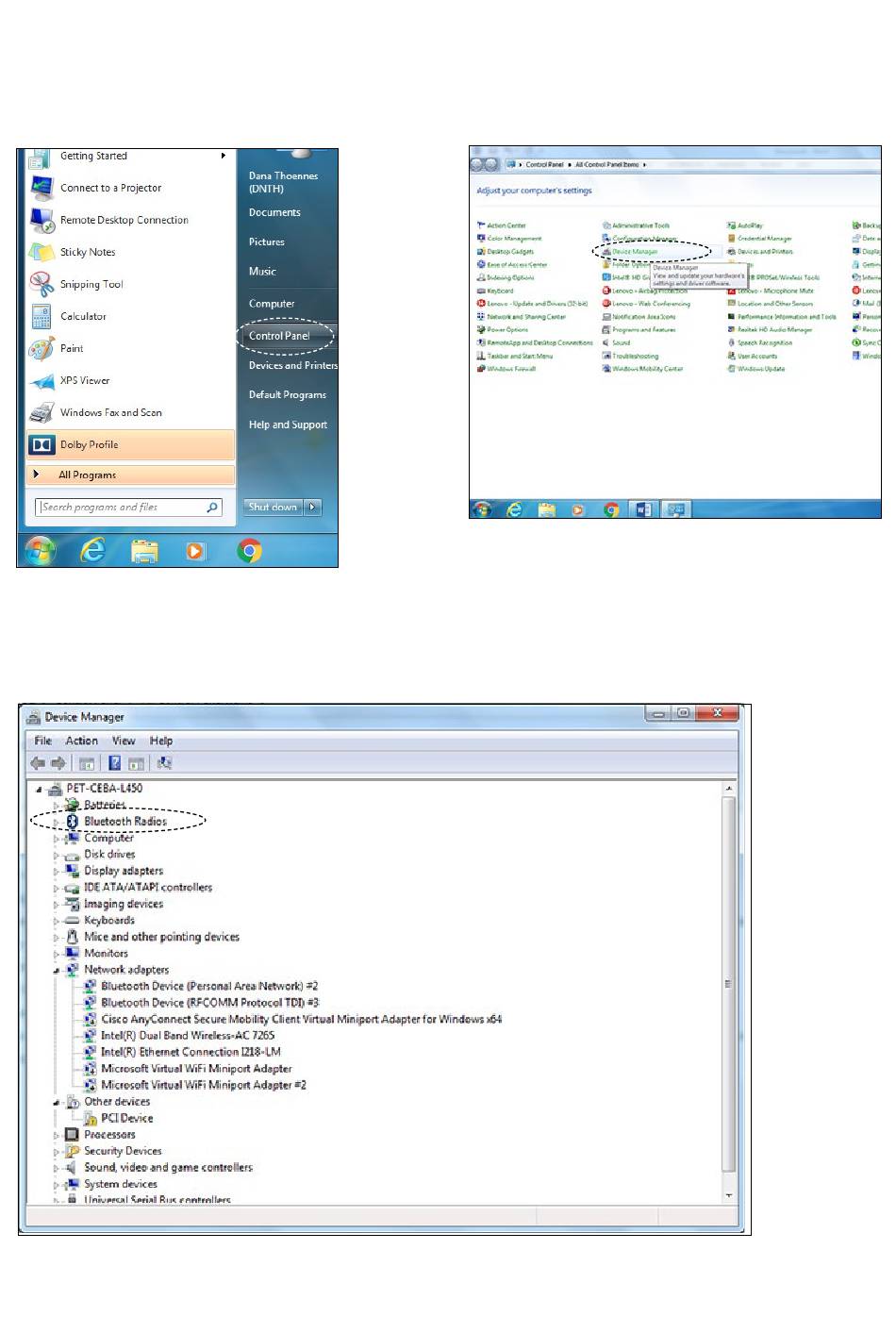Viewport: 896px width, 1333px height.
Task: Open Windows Media Player on the Start menu taskbar
Action: pyautogui.click(x=195, y=551)
